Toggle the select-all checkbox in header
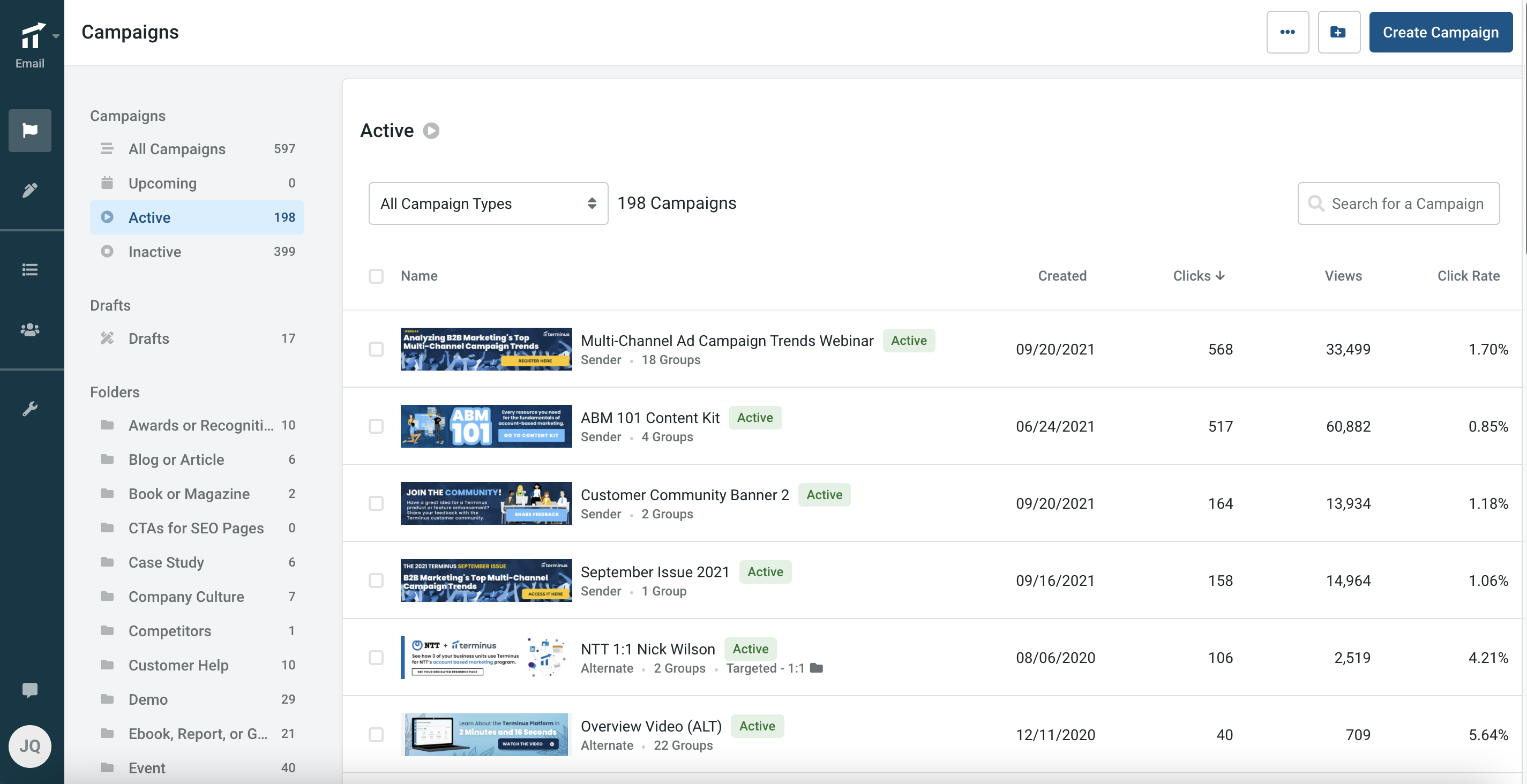The width and height of the screenshot is (1527, 784). pos(375,276)
